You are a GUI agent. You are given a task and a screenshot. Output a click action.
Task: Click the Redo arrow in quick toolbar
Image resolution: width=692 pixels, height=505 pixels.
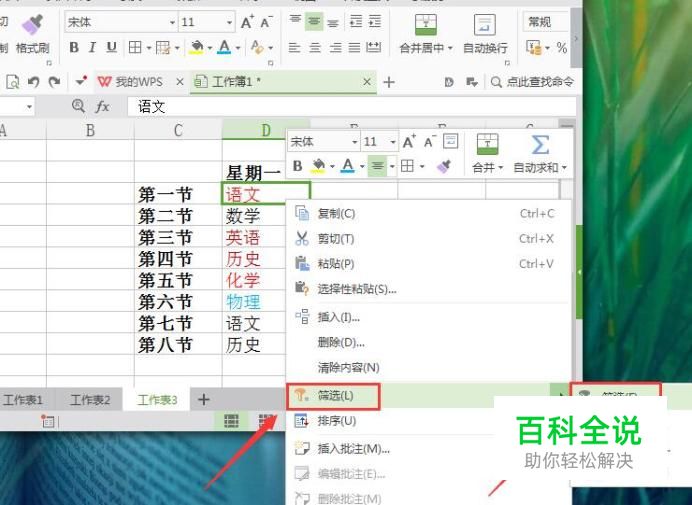54,82
